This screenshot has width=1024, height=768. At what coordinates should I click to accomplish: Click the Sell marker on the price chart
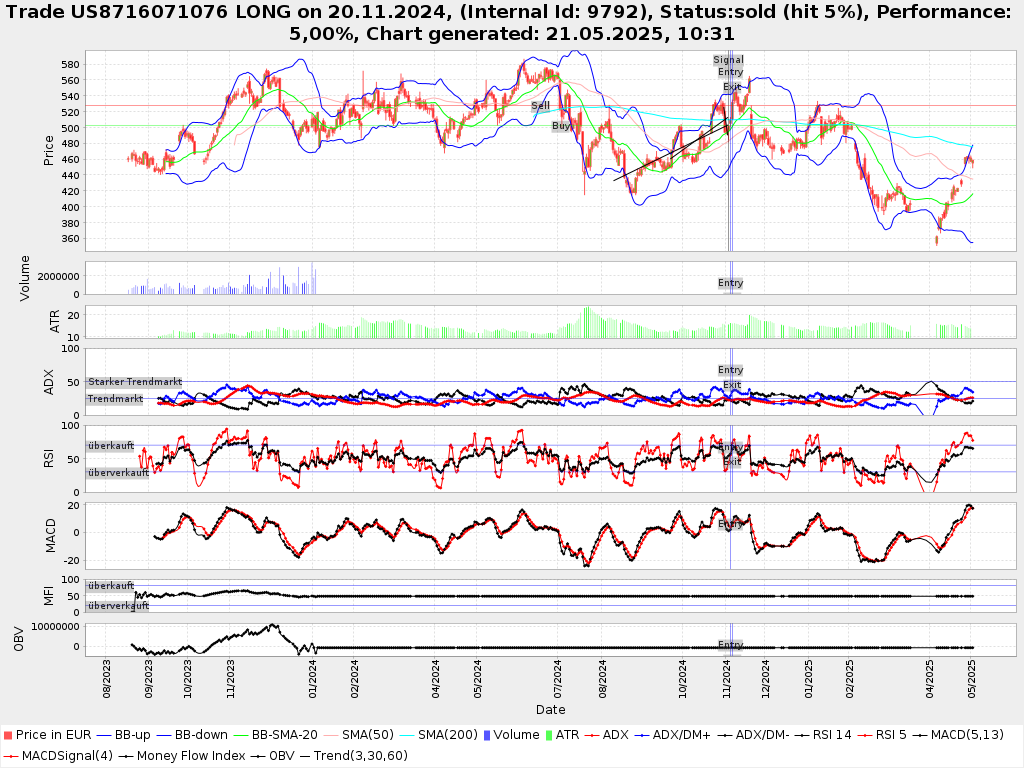click(540, 105)
